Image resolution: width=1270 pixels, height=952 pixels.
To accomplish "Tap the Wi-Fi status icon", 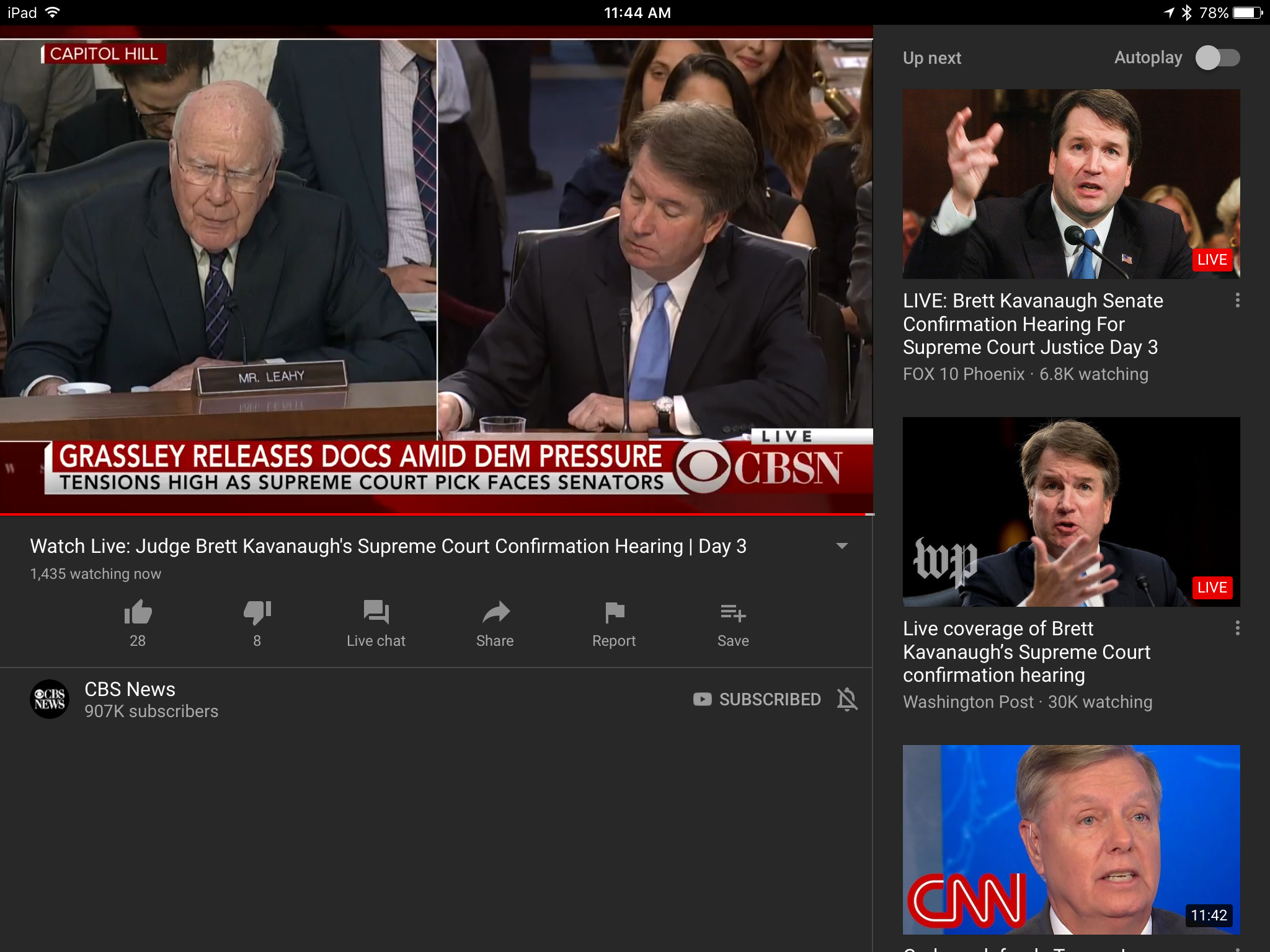I will pos(53,12).
